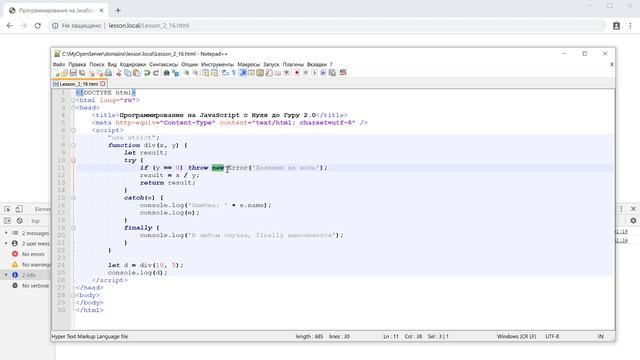
Task: Collapse the finally block fold on line 19
Action: (73, 228)
